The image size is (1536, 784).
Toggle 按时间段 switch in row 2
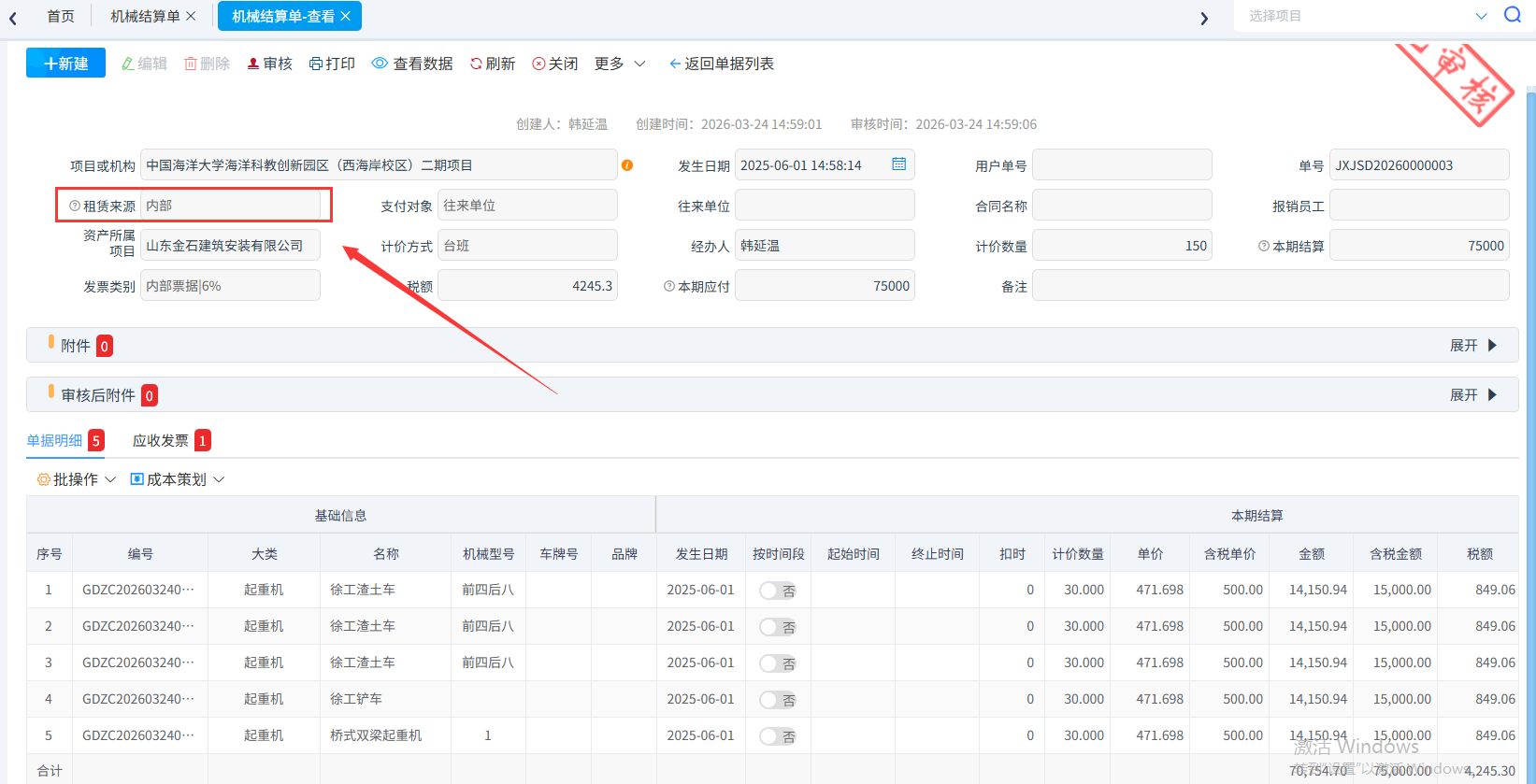pyautogui.click(x=778, y=627)
